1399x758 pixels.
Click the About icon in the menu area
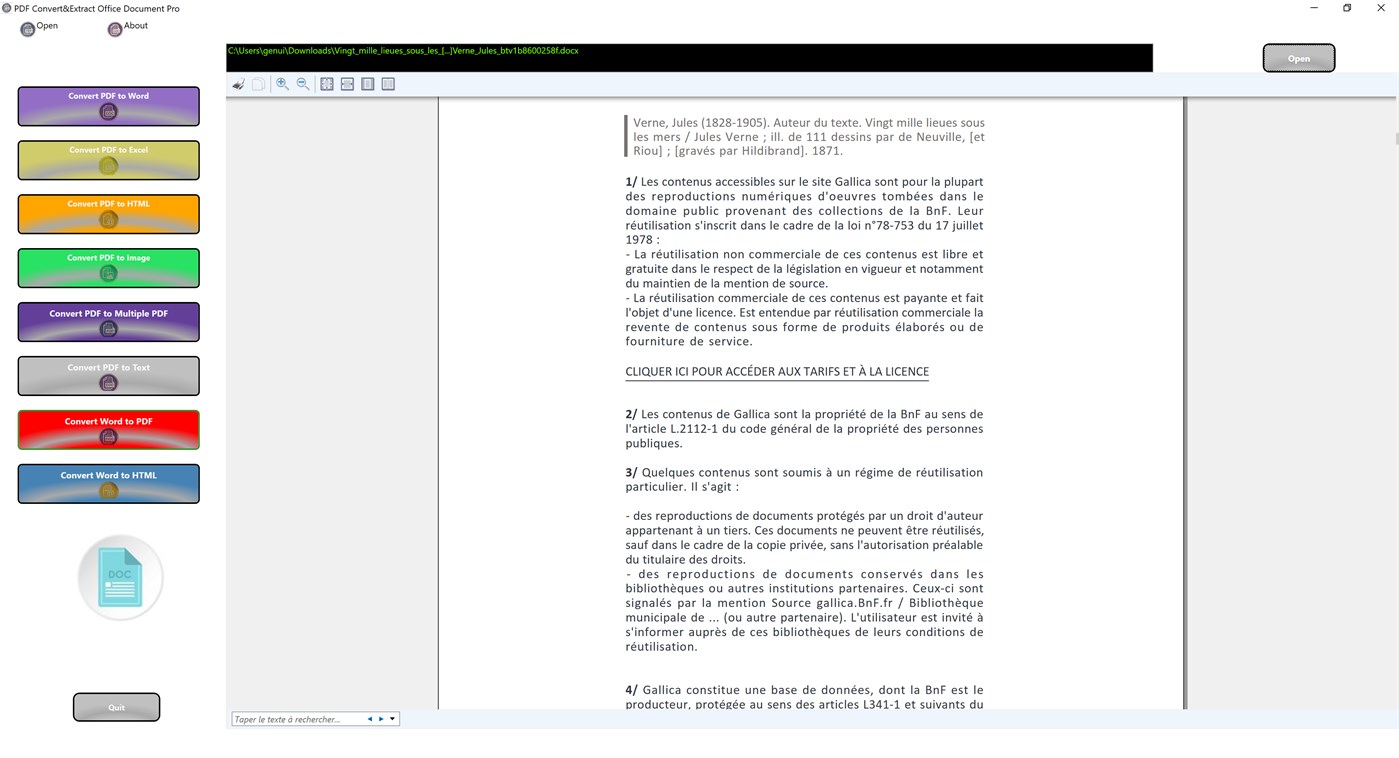point(113,29)
